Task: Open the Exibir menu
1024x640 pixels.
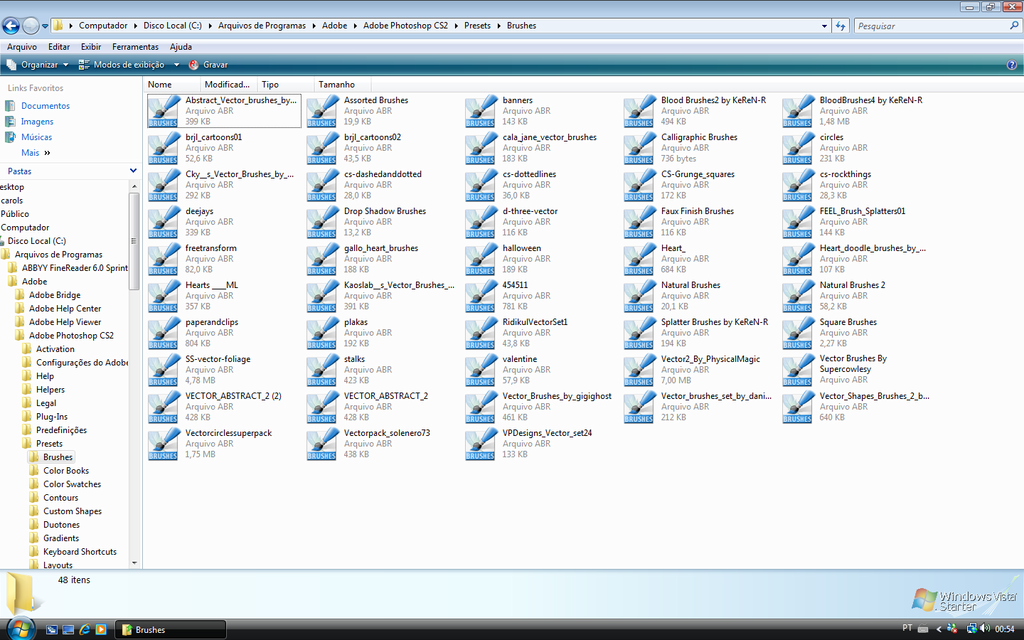Action: click(91, 47)
